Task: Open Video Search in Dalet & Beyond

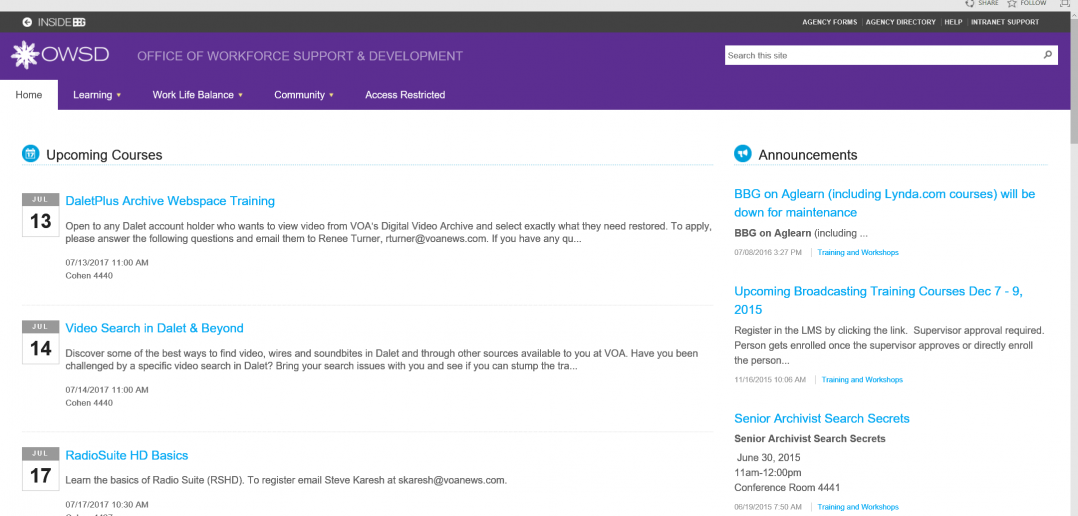Action: point(154,328)
